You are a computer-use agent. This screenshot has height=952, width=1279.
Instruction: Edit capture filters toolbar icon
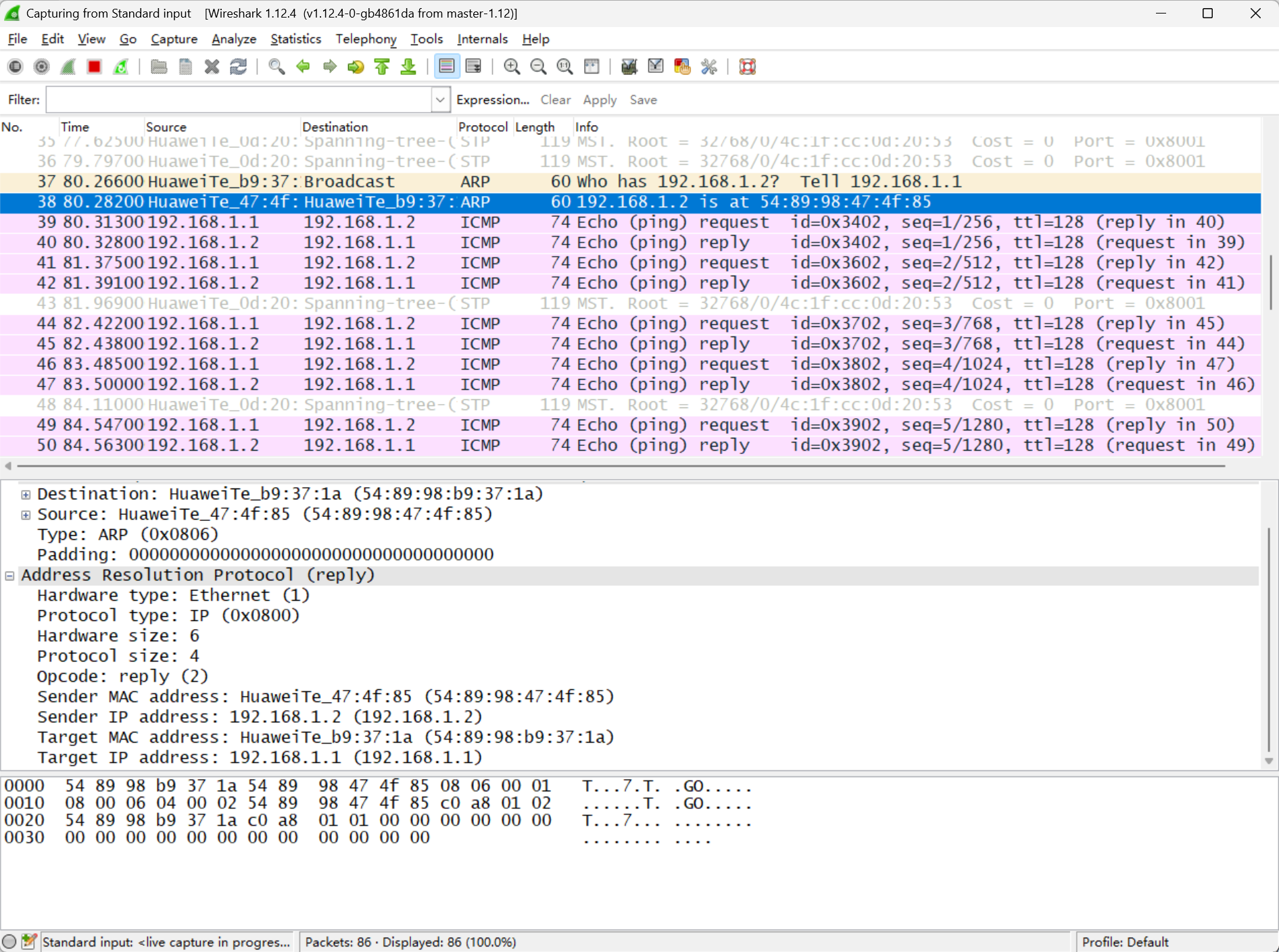(x=629, y=66)
